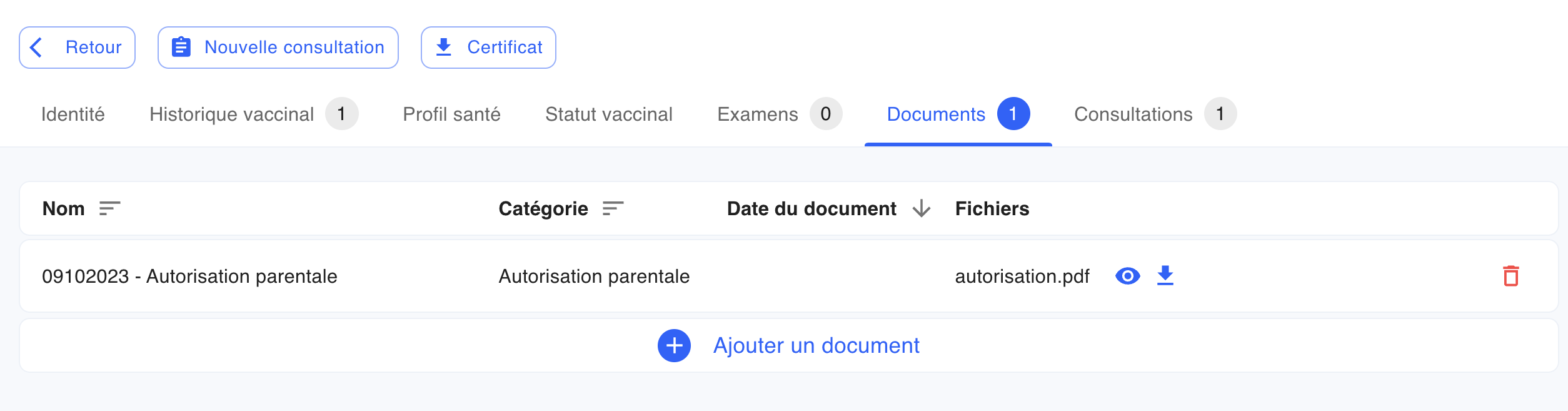Image resolution: width=1568 pixels, height=411 pixels.
Task: Click the back chevron arrow icon
Action: click(36, 47)
